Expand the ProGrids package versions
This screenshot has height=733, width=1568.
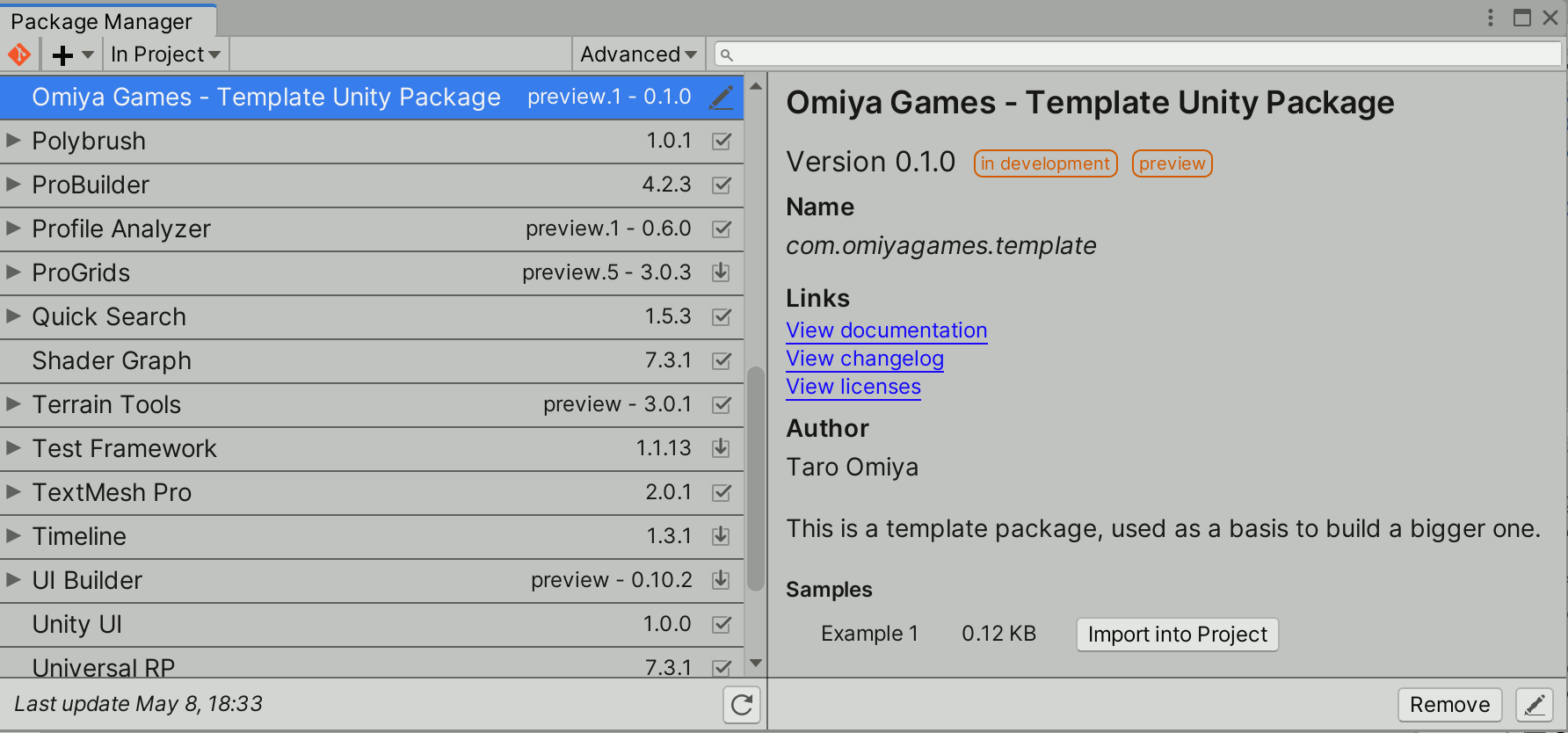(x=13, y=272)
